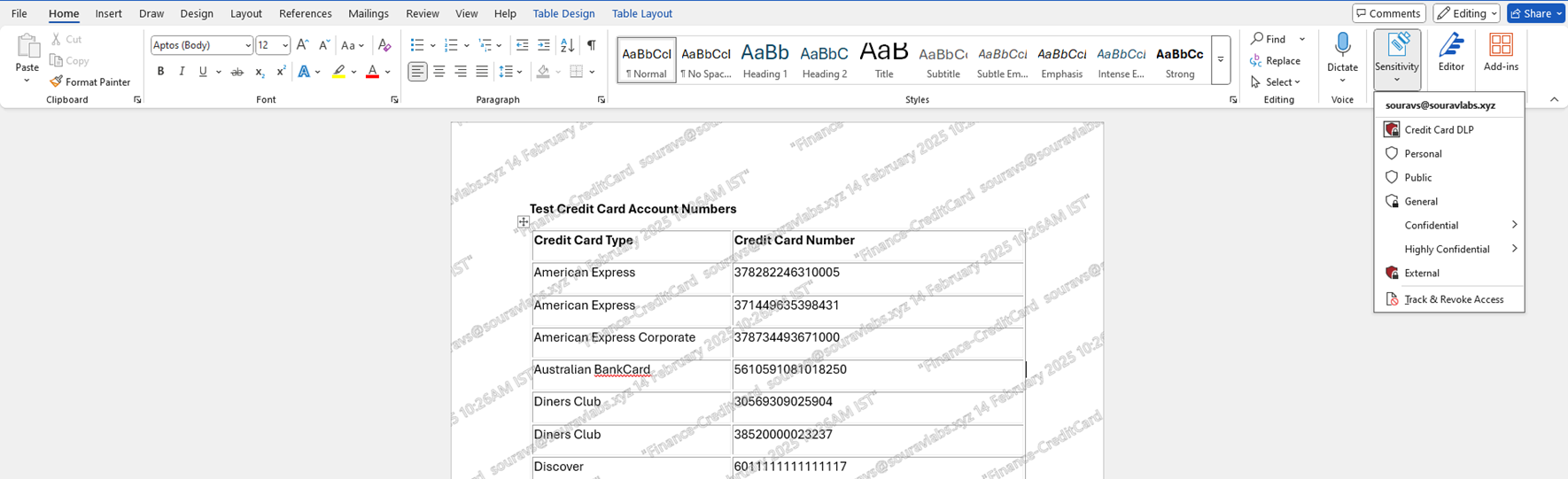Open Find in Editing group
Image resolution: width=1568 pixels, height=479 pixels.
(x=1269, y=39)
